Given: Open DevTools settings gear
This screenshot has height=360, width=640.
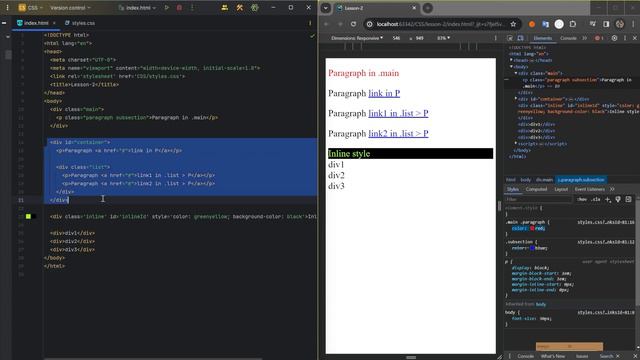Looking at the screenshot, I should click(x=614, y=38).
